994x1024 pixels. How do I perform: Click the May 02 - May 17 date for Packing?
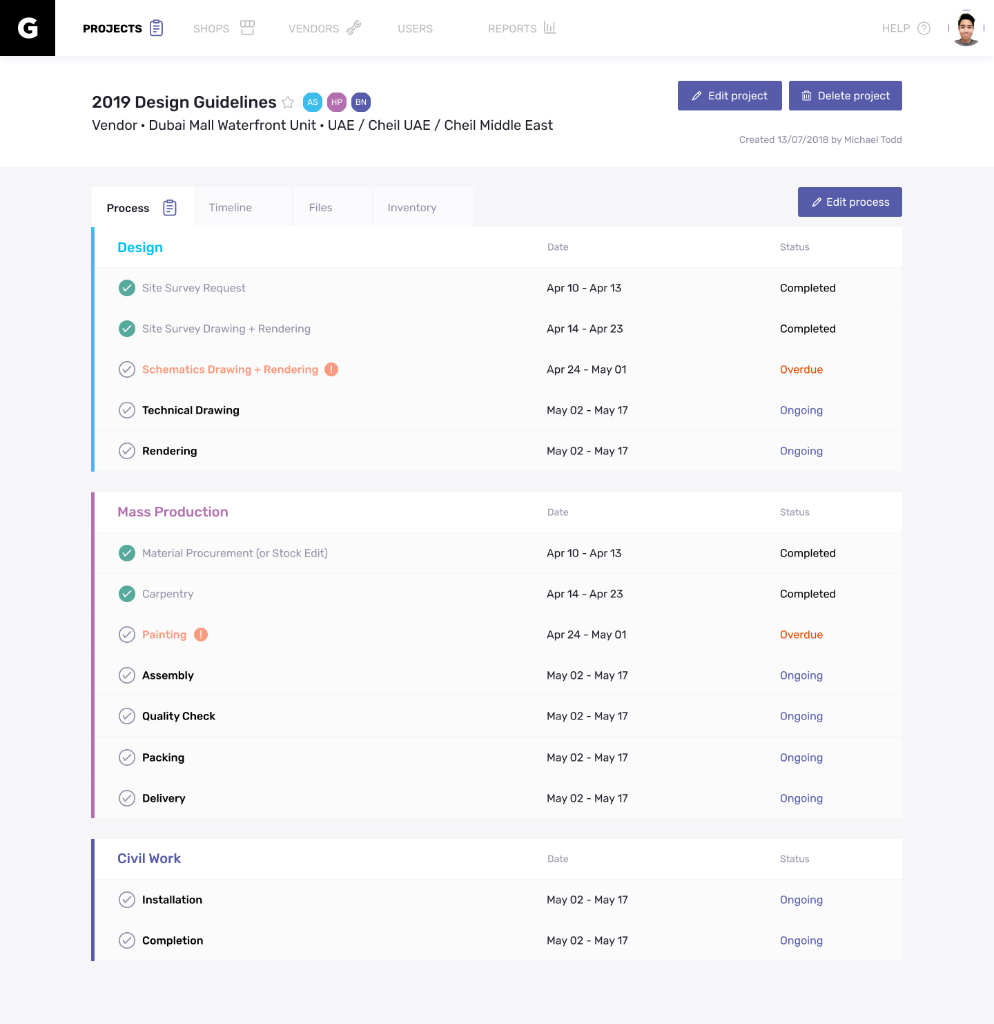pyautogui.click(x=587, y=758)
